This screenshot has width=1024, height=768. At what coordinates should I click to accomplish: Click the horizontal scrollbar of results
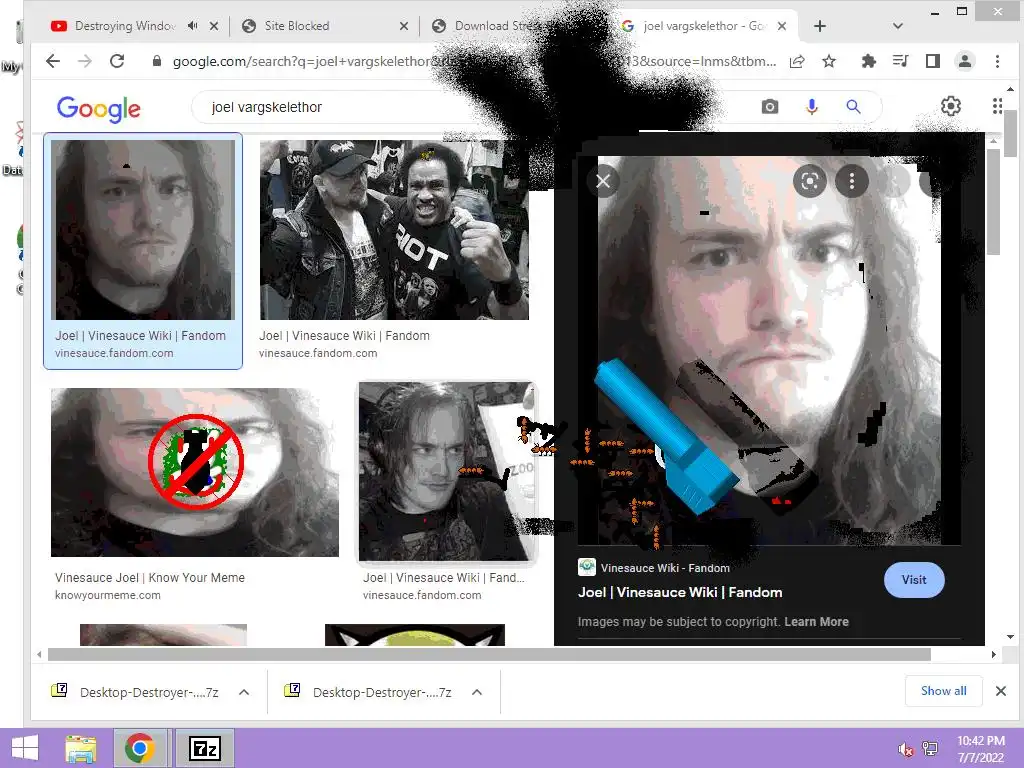(x=489, y=654)
